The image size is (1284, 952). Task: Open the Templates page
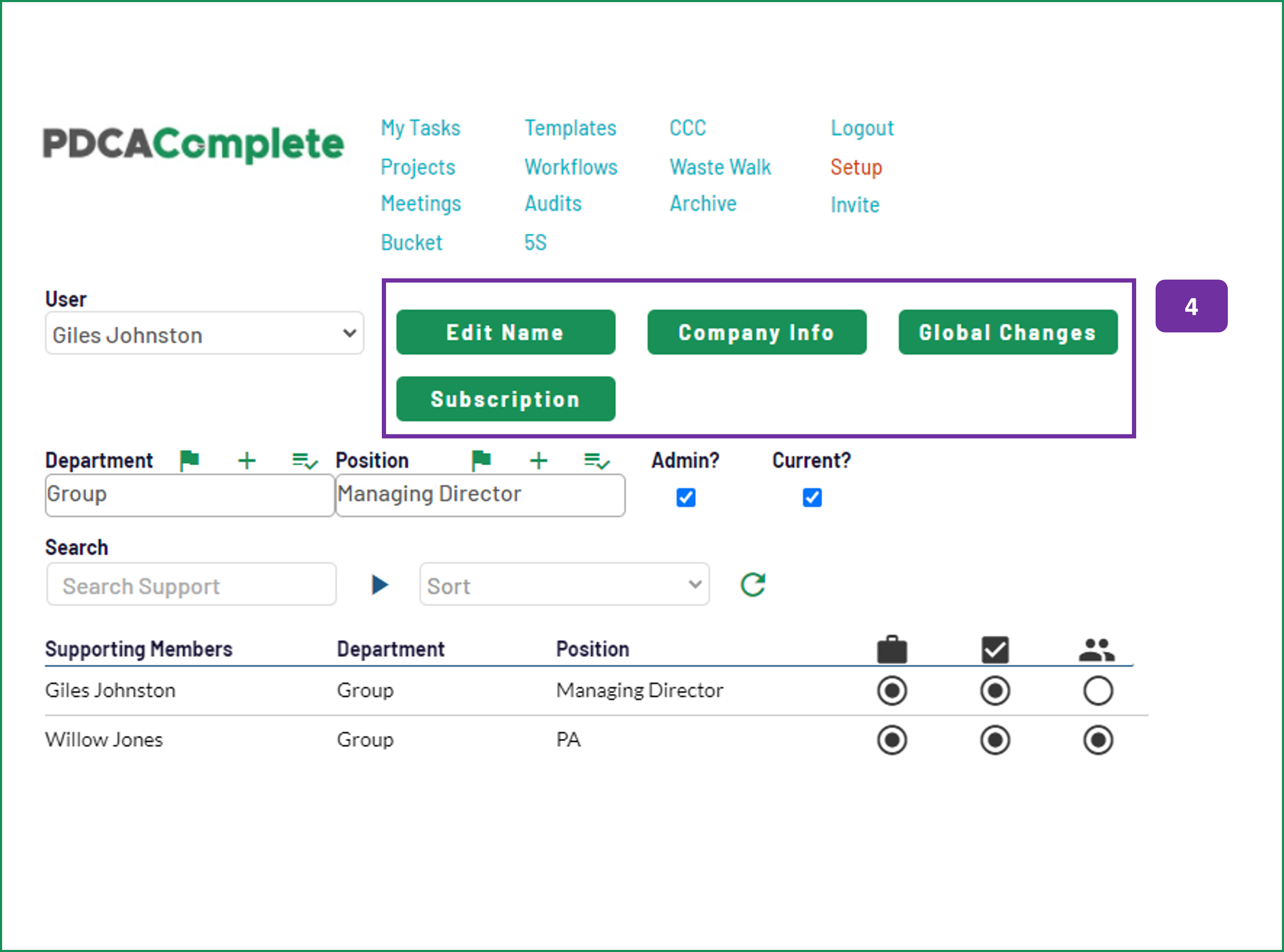pos(571,128)
